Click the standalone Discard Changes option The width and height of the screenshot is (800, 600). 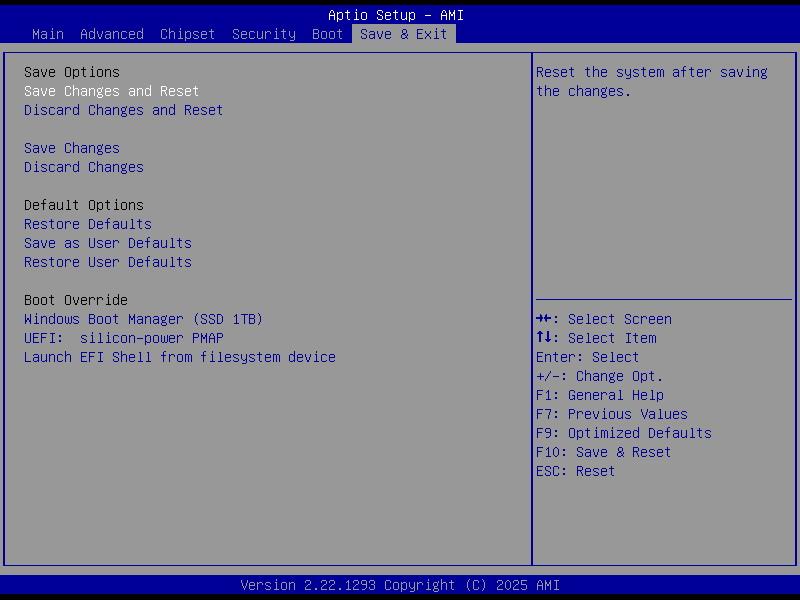[84, 167]
